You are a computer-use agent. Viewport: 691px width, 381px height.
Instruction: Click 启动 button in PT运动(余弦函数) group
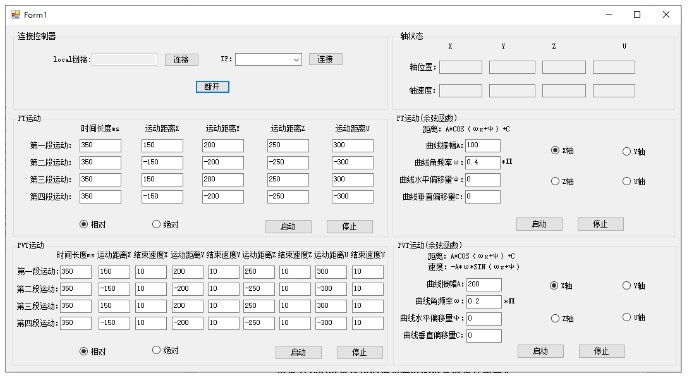[539, 224]
